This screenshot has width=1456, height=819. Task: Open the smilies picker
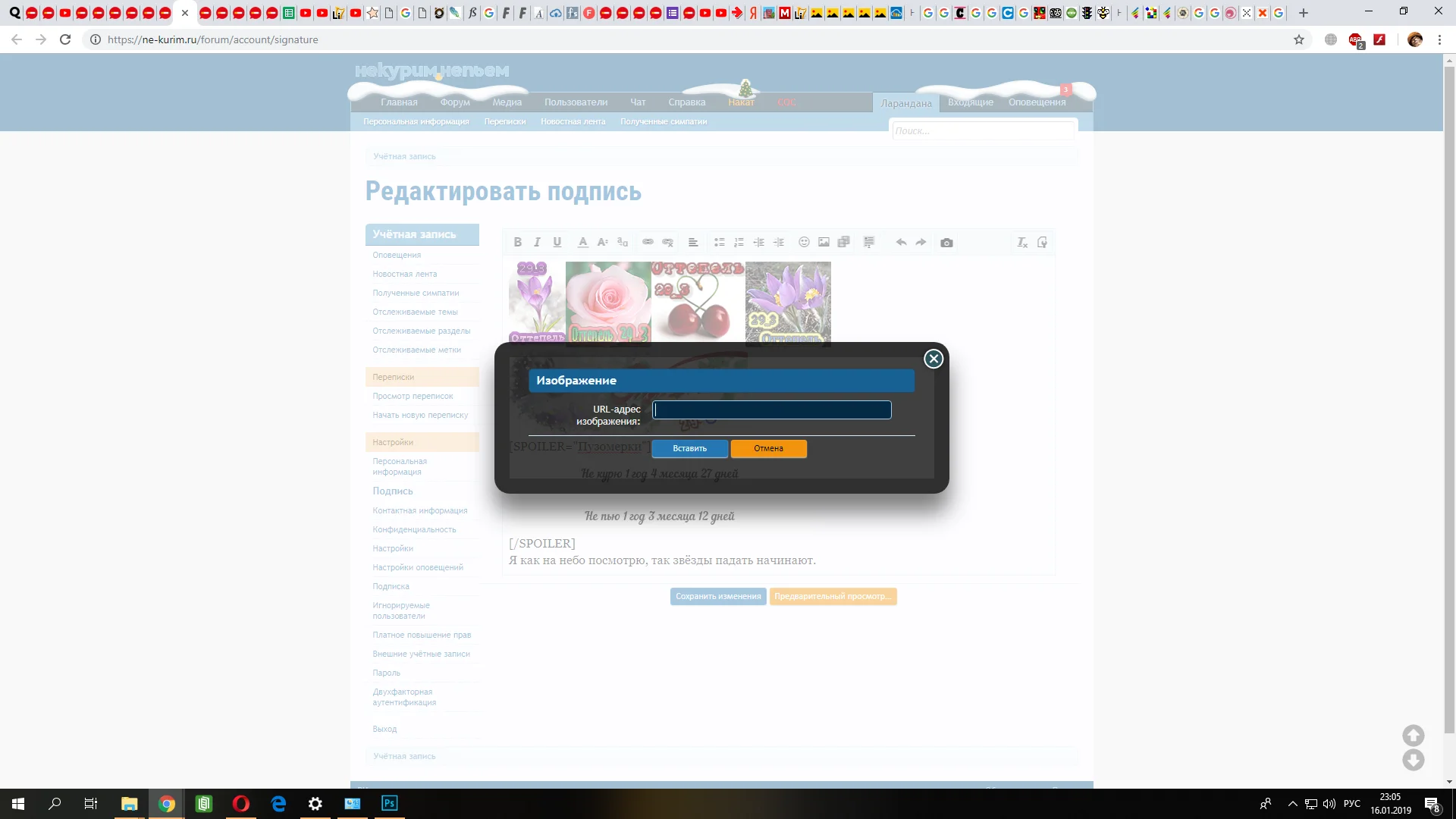click(x=804, y=243)
